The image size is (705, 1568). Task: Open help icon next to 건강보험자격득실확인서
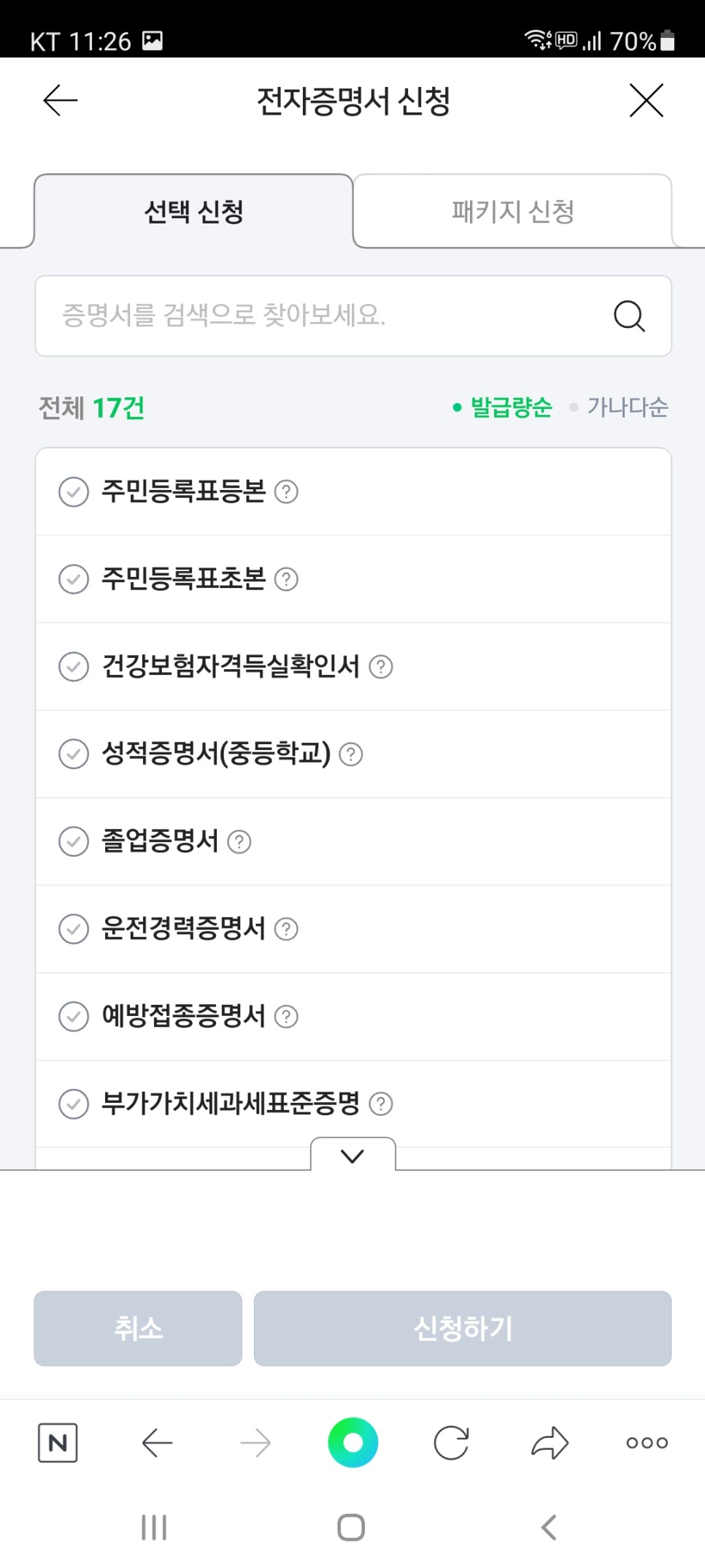(x=380, y=667)
